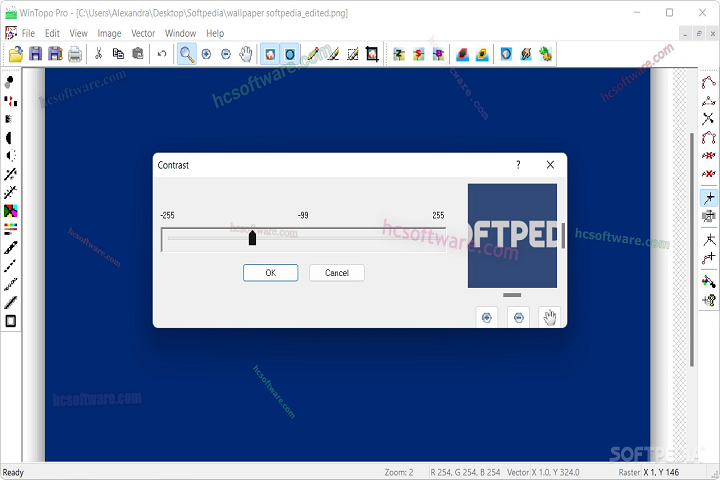
Task: Click the Copy icon in toolbar
Action: point(118,54)
